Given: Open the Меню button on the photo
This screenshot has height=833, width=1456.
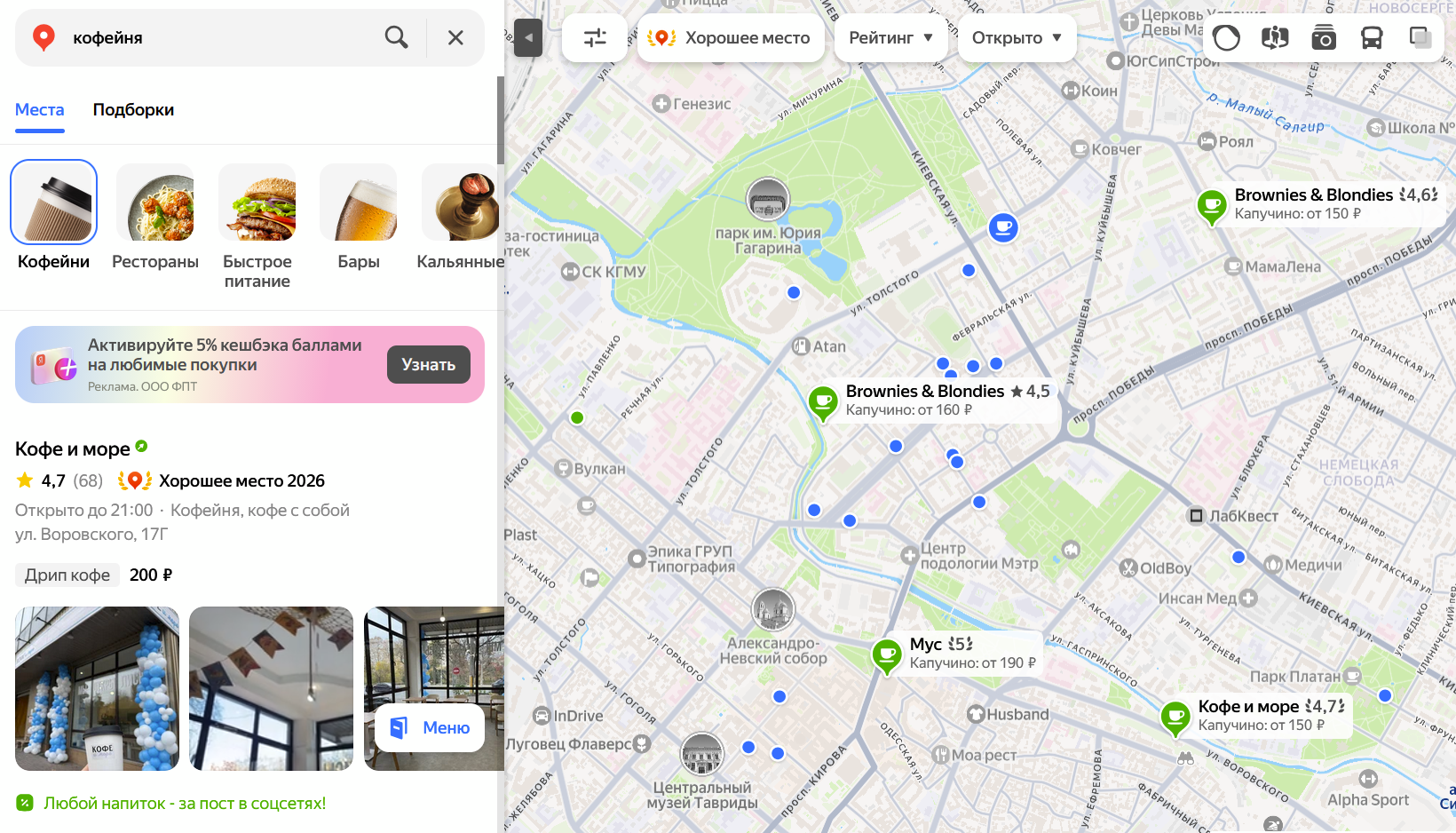Looking at the screenshot, I should tap(430, 728).
